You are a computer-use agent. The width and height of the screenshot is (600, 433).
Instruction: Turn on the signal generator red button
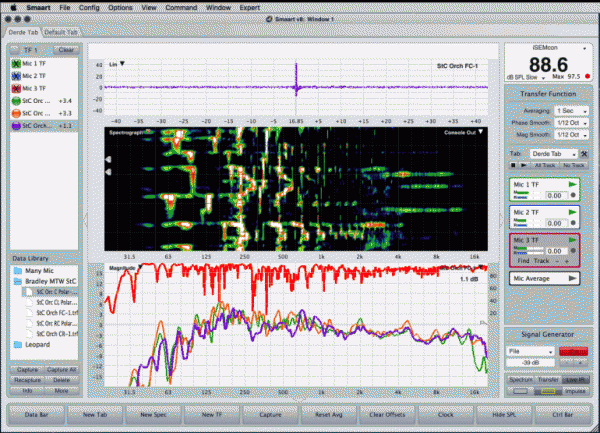click(x=574, y=352)
